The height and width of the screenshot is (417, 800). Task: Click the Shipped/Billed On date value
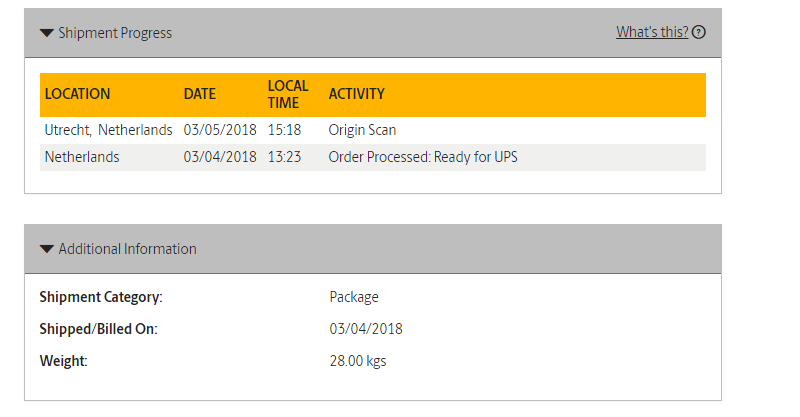coord(366,329)
